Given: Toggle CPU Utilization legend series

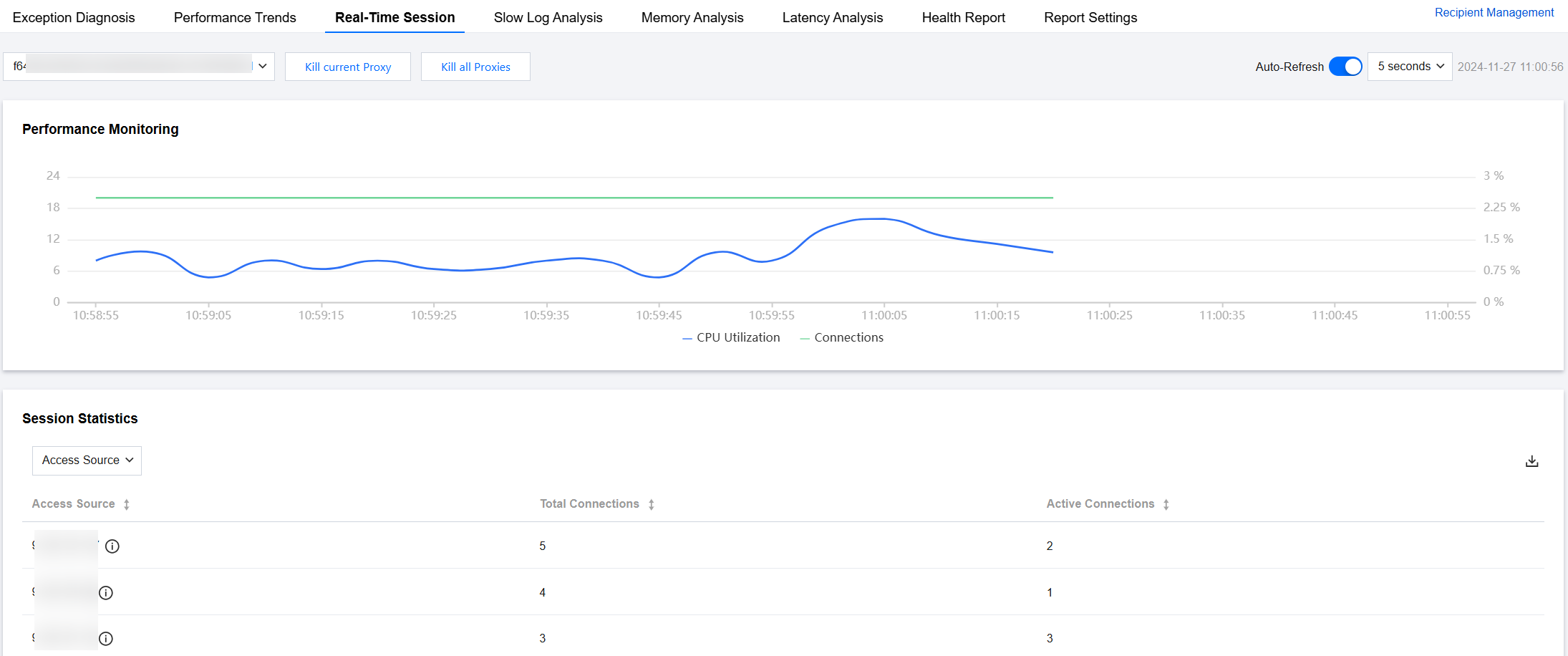Looking at the screenshot, I should 731,337.
